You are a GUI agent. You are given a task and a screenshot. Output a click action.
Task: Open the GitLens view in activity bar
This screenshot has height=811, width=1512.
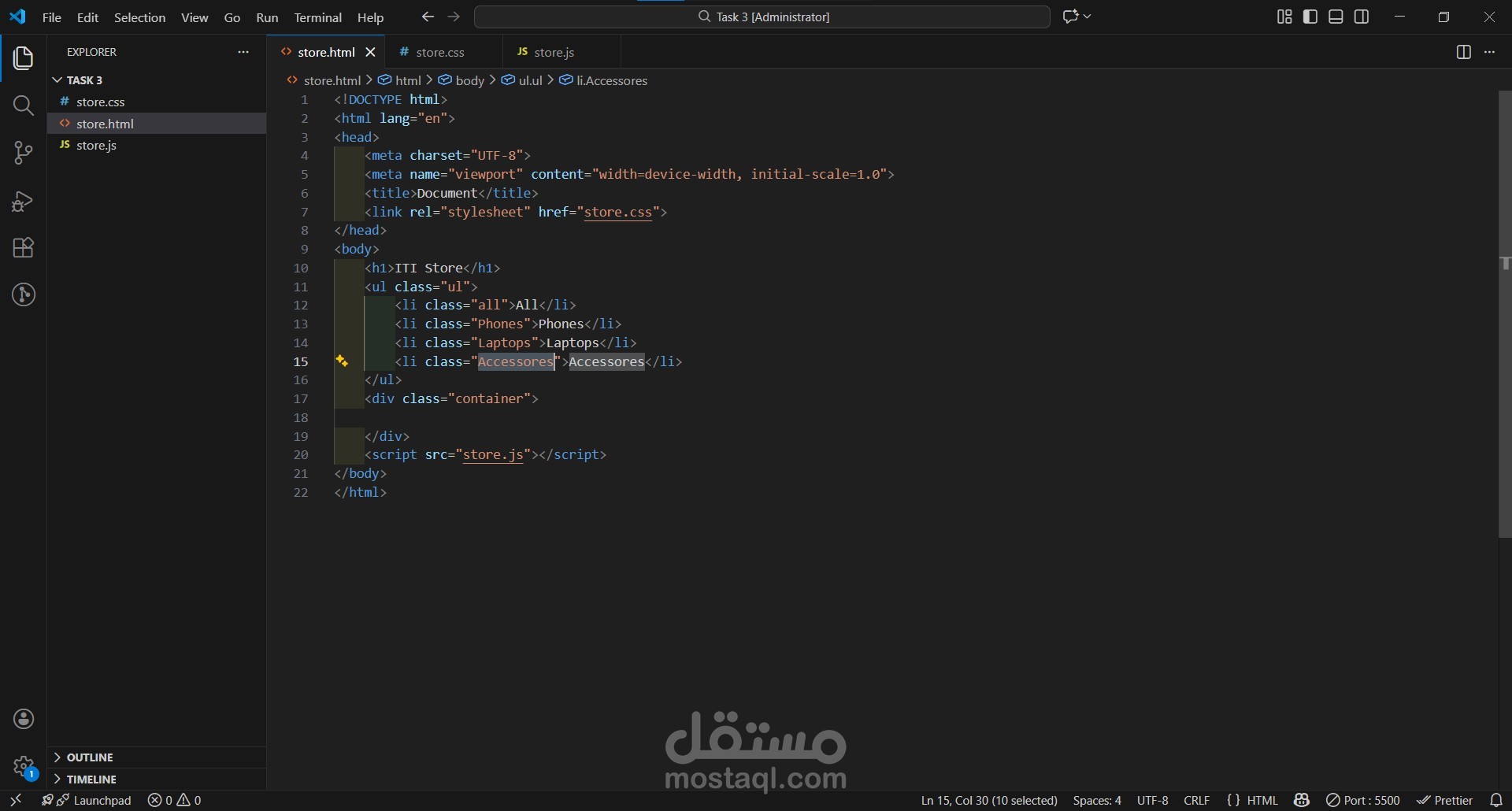24,295
